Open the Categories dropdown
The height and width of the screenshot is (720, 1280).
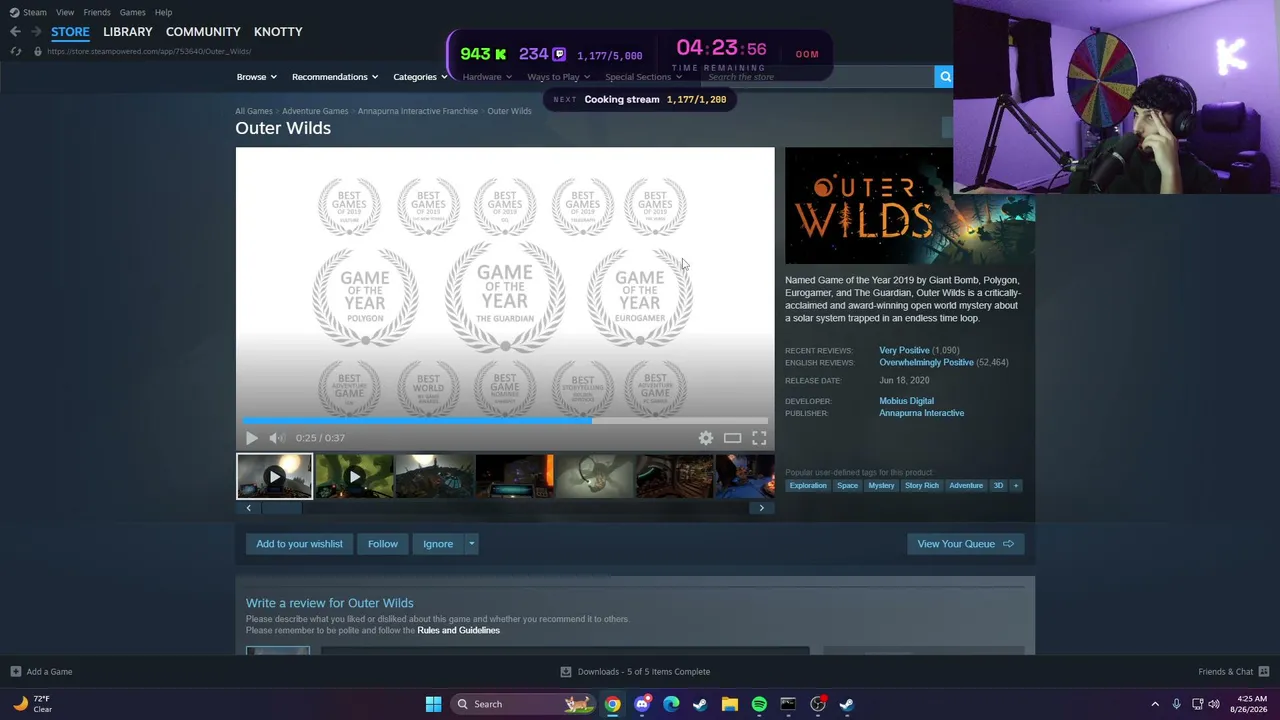point(420,77)
